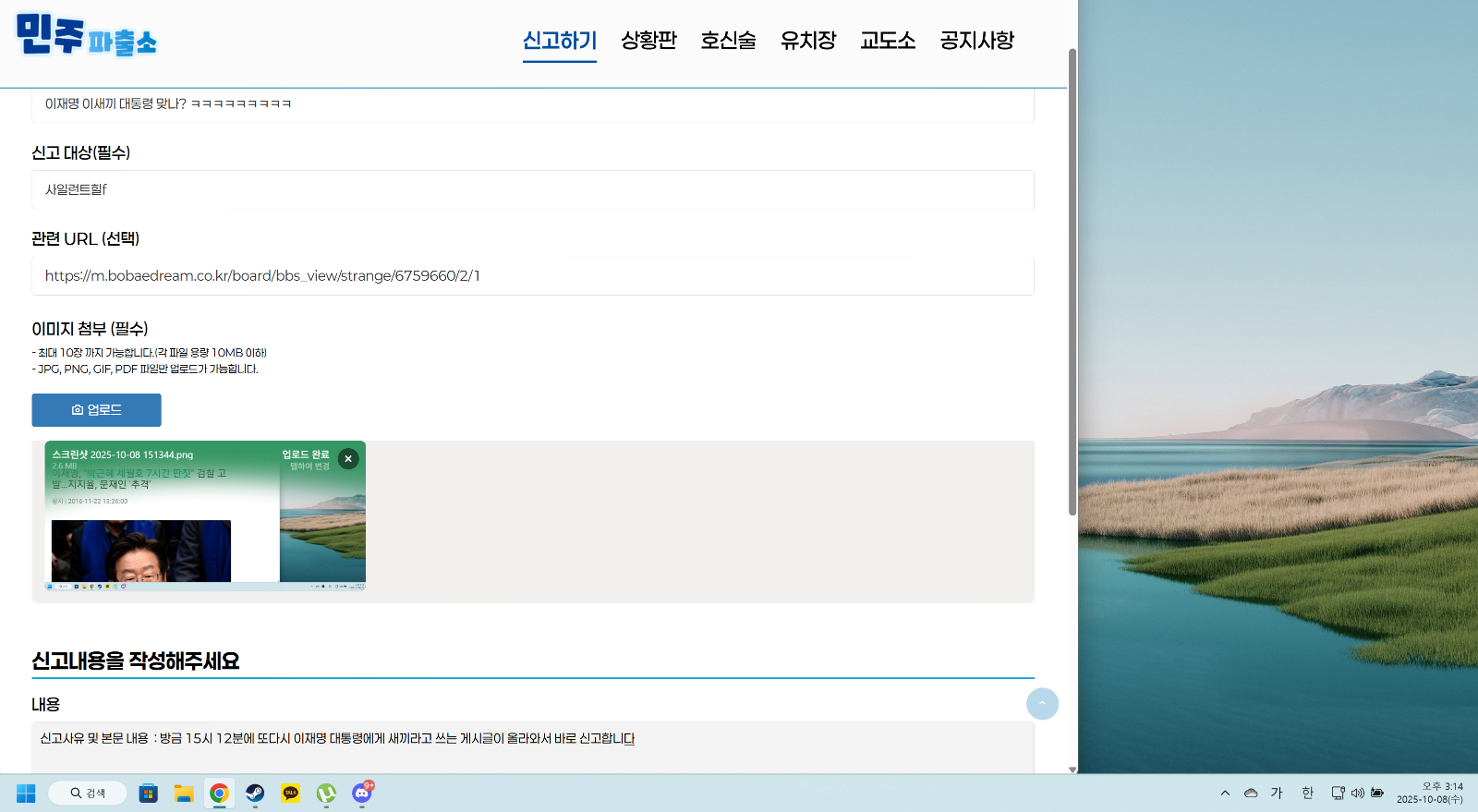Switch to the 상황판 tab
1478x812 pixels.
pyautogui.click(x=648, y=41)
